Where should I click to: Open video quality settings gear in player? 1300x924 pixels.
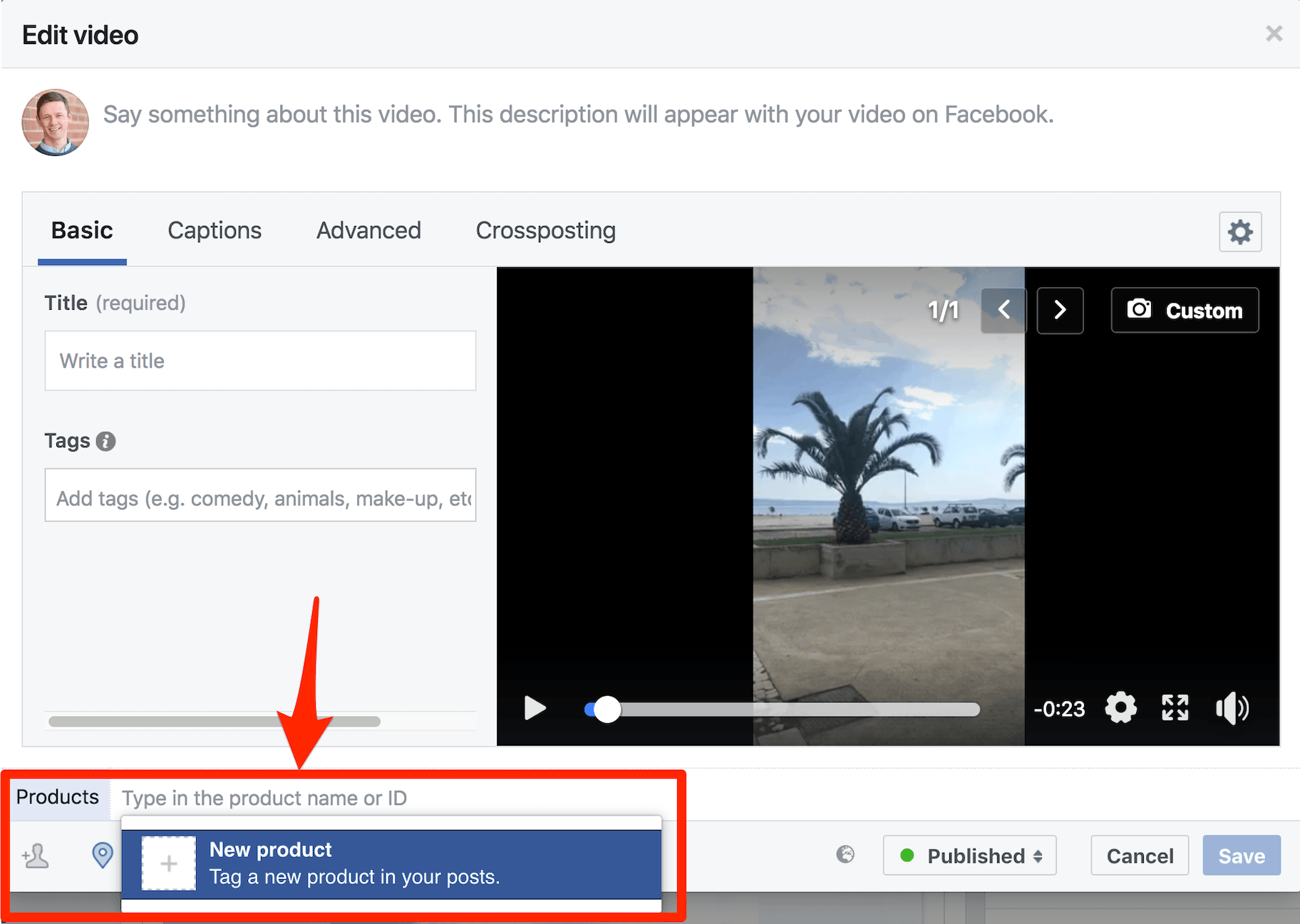coord(1120,707)
